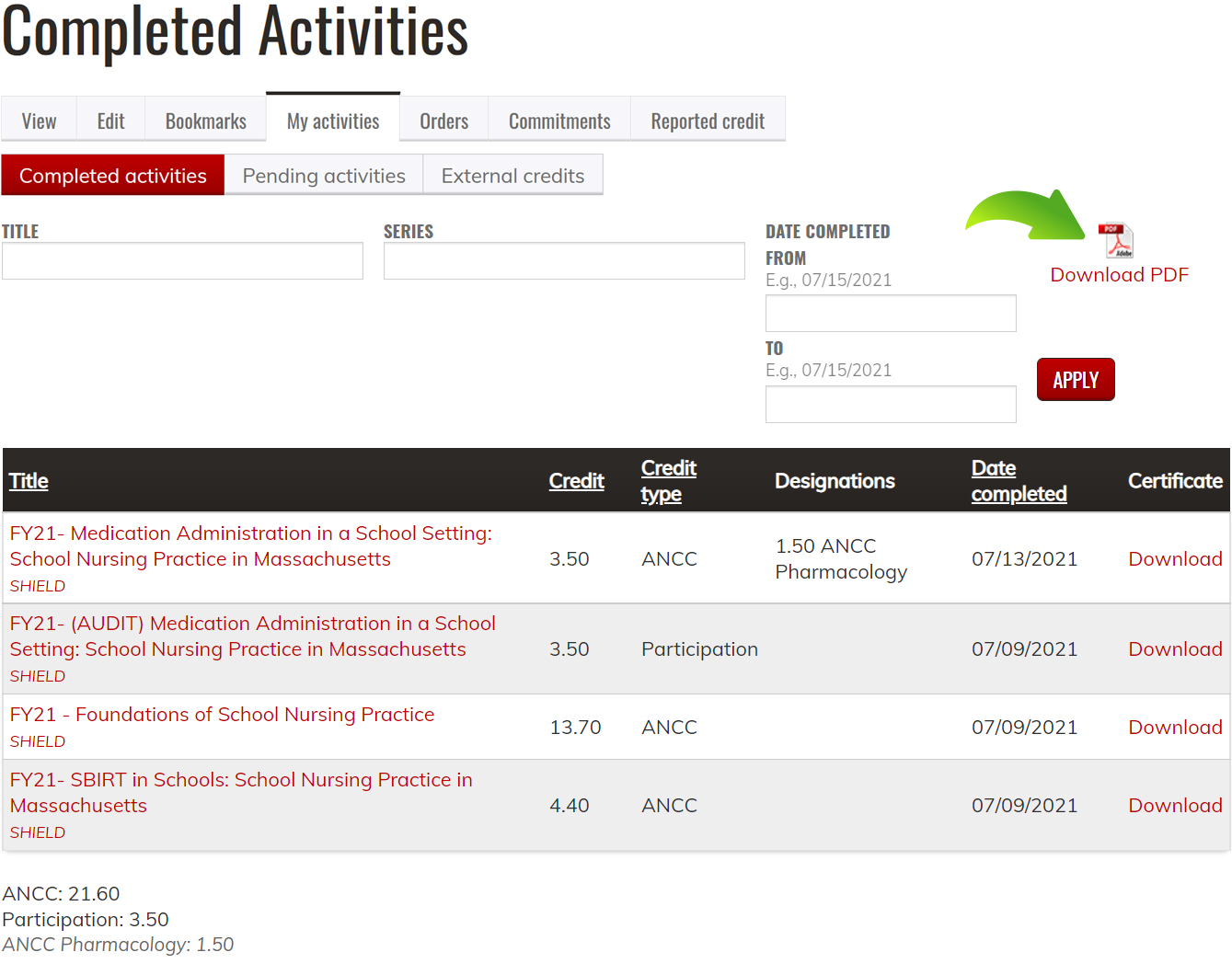Viewport: 1232px width, 975px height.
Task: Open the Orders tab
Action: tap(443, 121)
